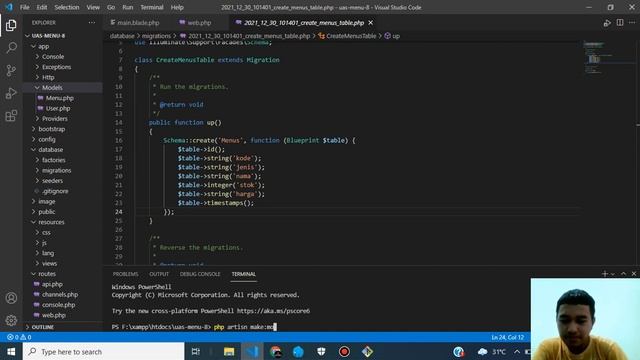Image resolution: width=640 pixels, height=360 pixels.
Task: Open File Explorer from the taskbar
Action: (229, 351)
